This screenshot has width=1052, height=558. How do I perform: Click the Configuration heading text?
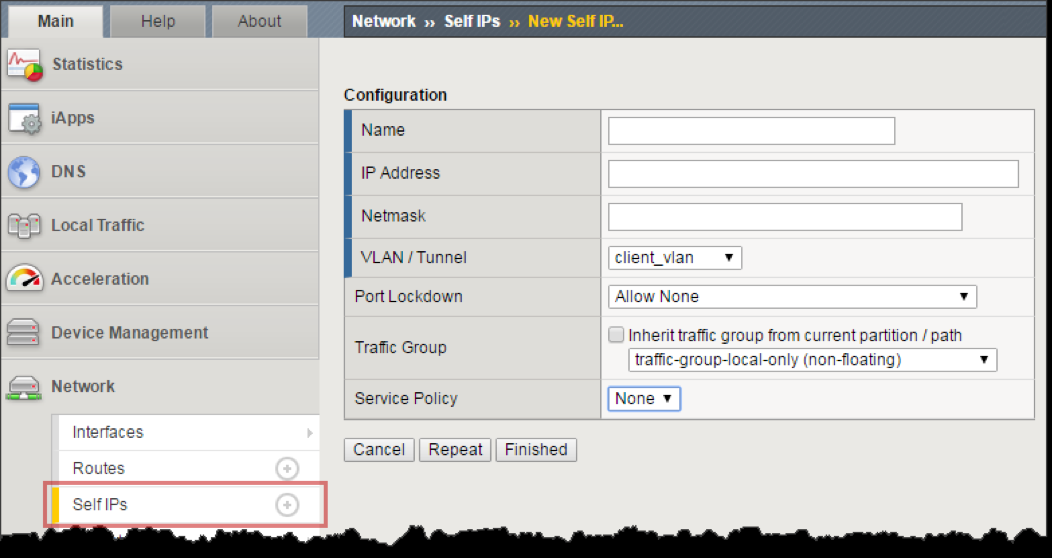click(x=395, y=95)
